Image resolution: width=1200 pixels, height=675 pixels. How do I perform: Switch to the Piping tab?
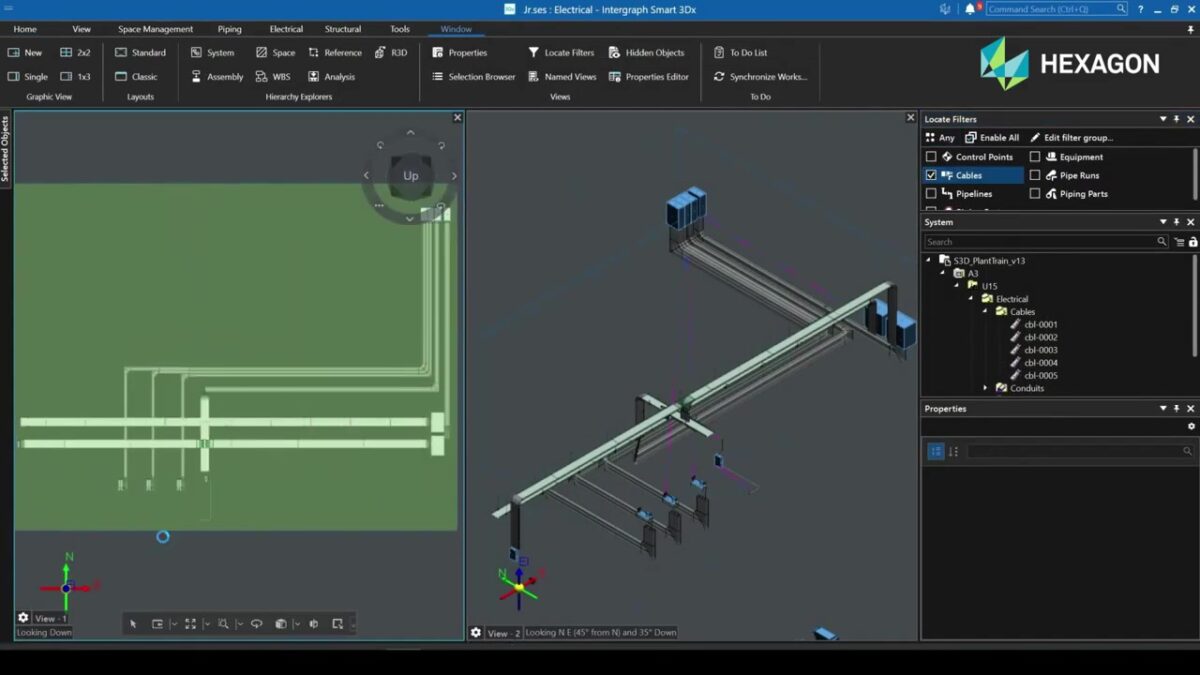point(229,29)
